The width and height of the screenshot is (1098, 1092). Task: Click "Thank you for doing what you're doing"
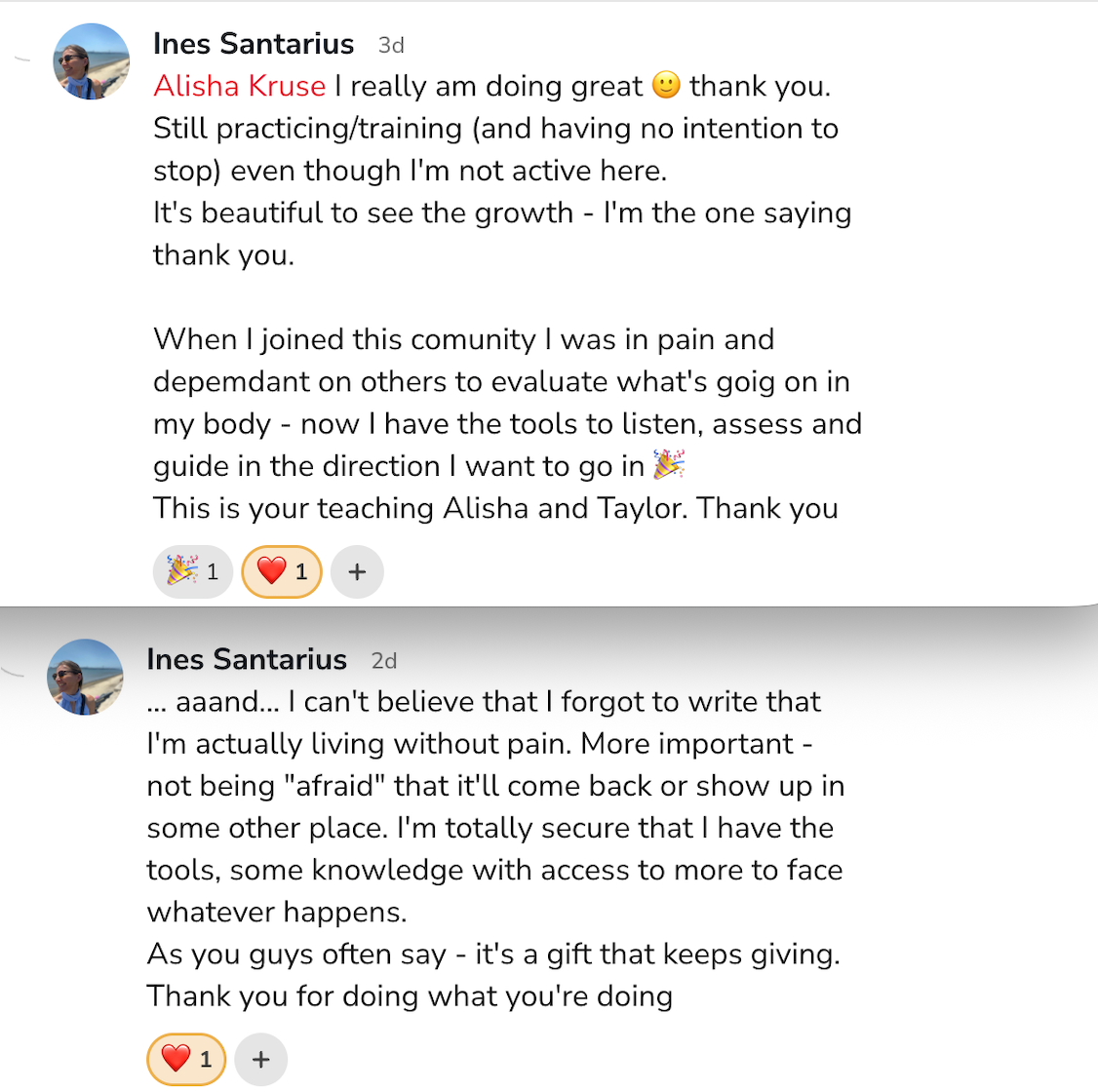pos(410,995)
